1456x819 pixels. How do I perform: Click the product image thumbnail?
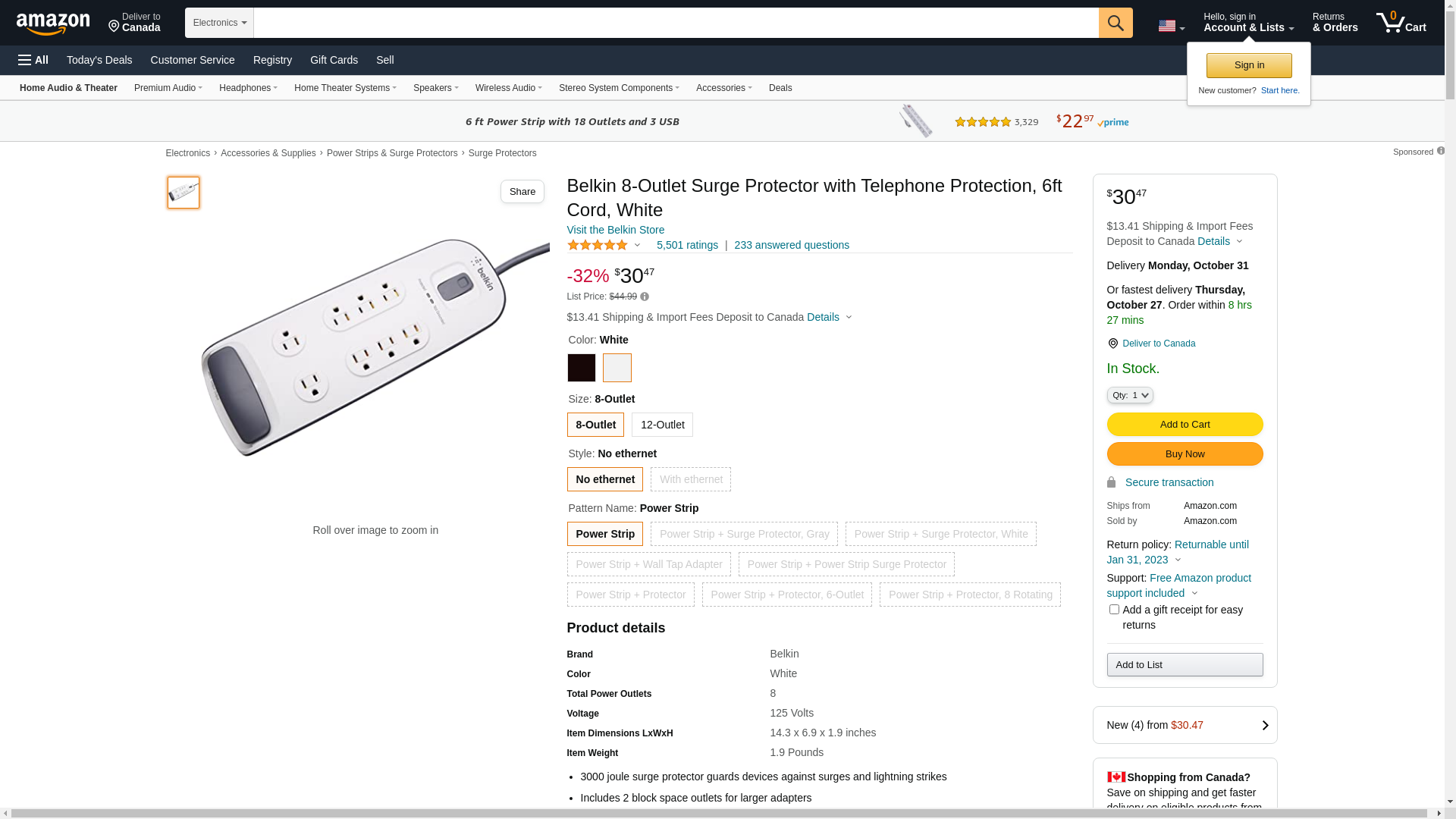point(184,193)
